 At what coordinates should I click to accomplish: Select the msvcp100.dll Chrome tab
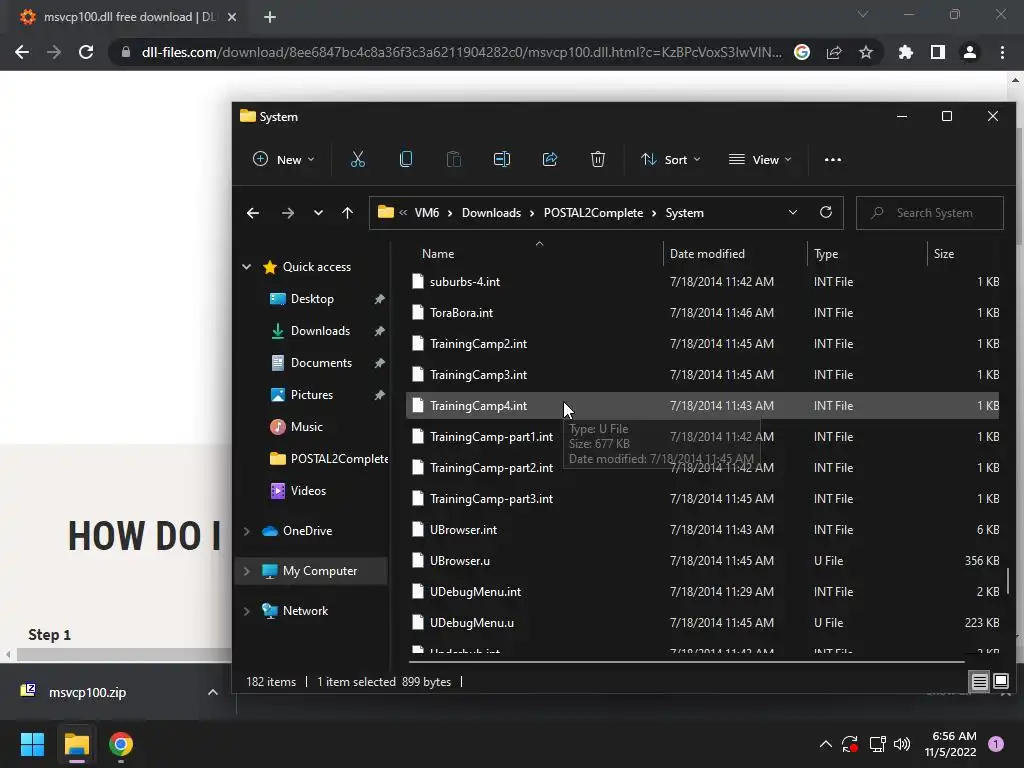click(x=123, y=17)
